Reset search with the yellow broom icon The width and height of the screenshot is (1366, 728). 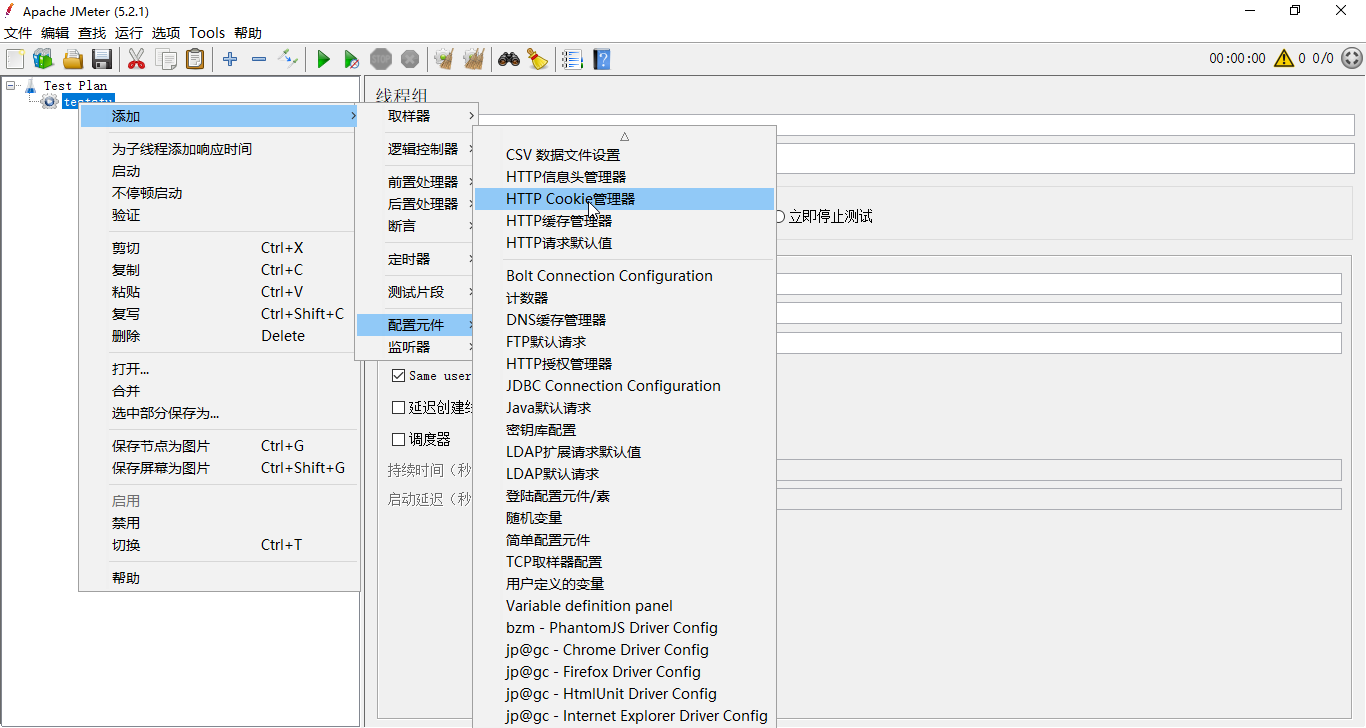[538, 59]
